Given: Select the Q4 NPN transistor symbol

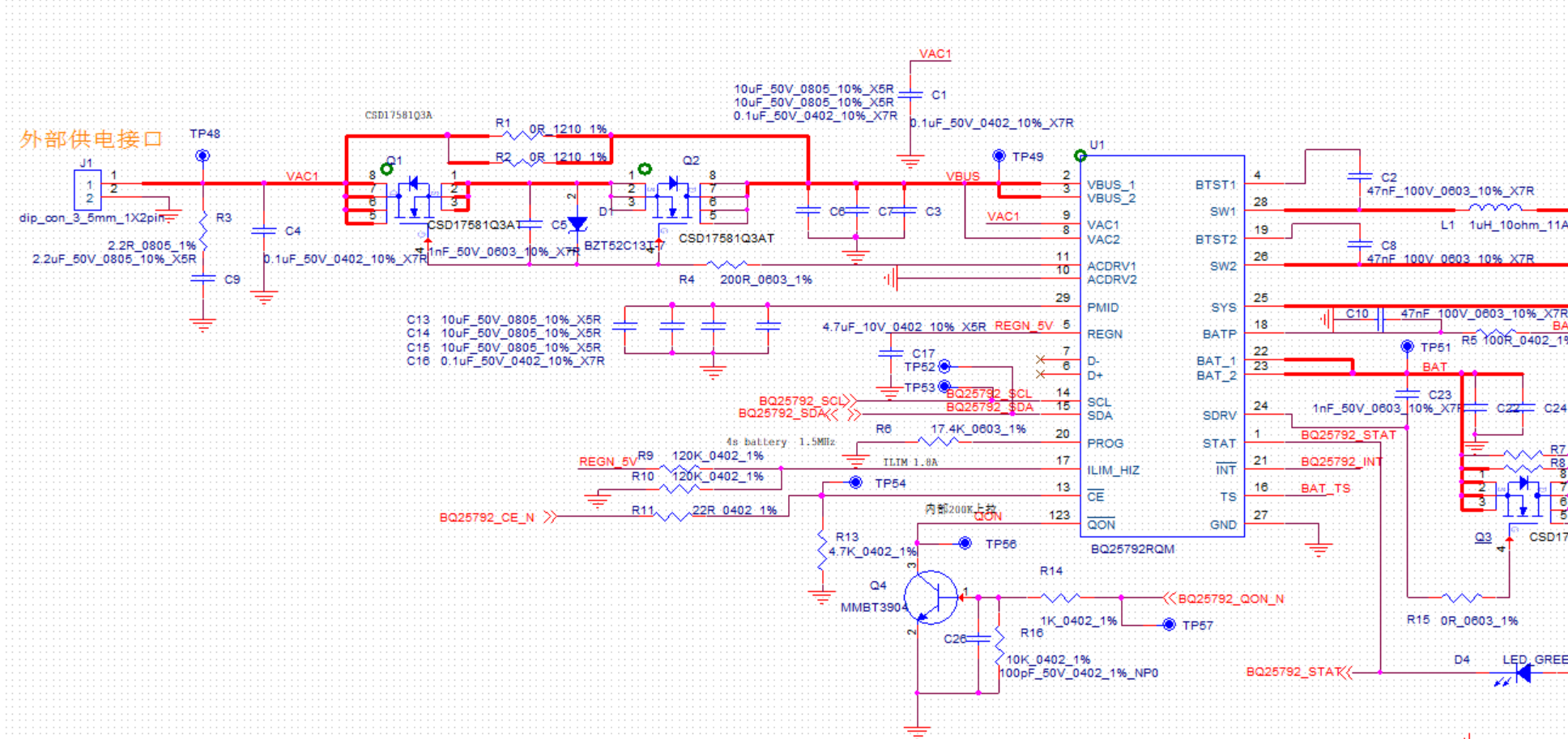Looking at the screenshot, I should coord(931,597).
